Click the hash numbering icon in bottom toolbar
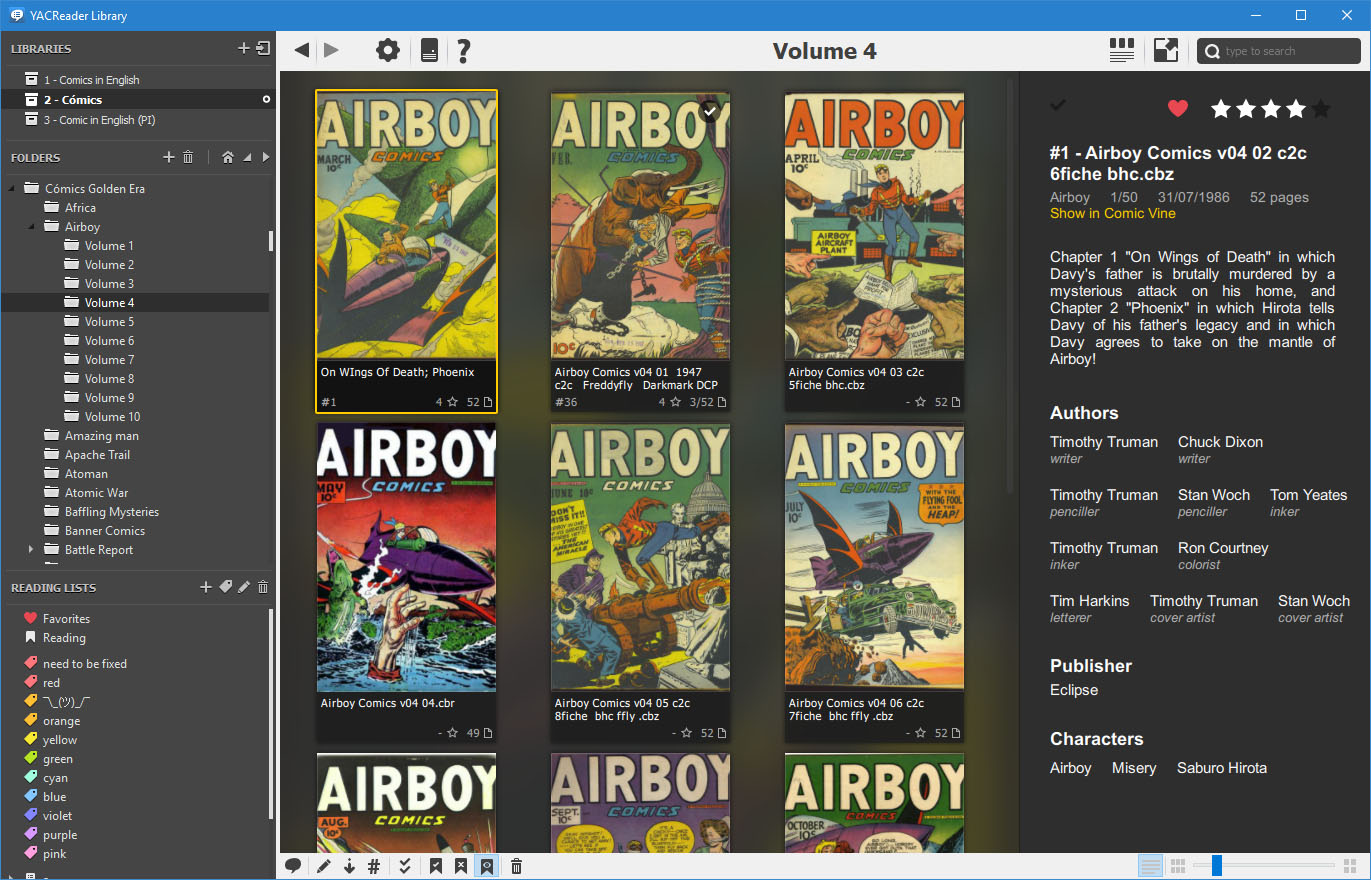 374,866
